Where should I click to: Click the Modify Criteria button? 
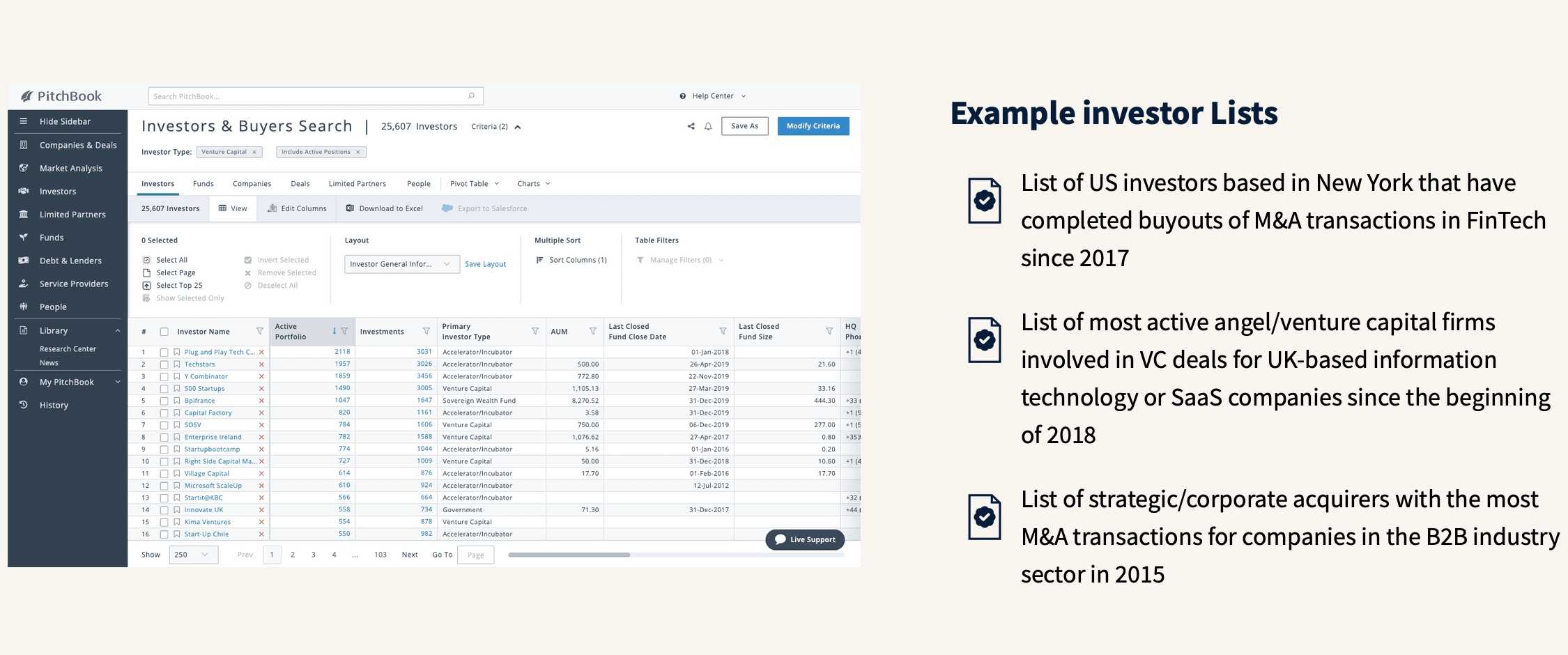(813, 126)
